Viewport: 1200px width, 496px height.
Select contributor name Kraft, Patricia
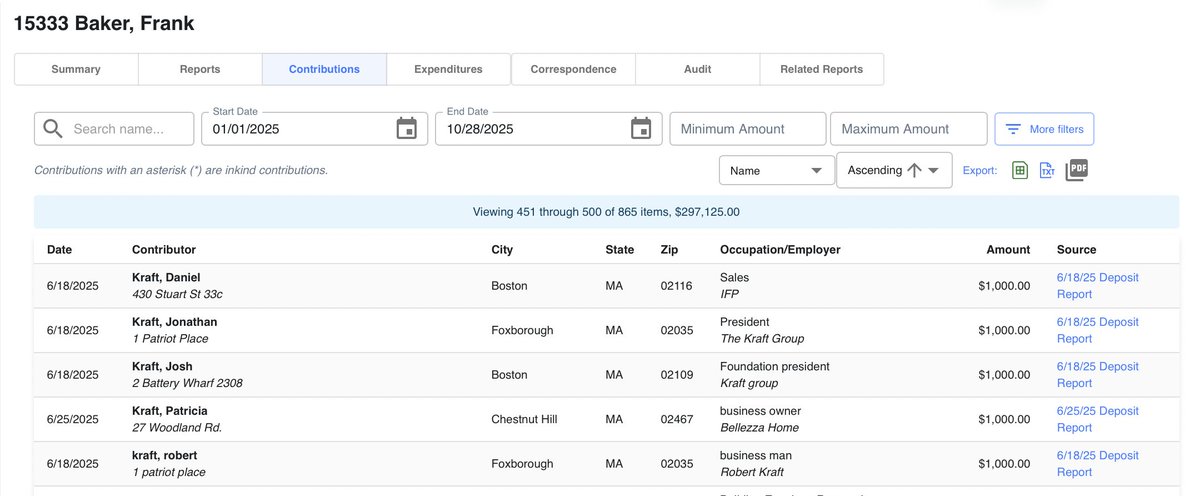click(170, 410)
